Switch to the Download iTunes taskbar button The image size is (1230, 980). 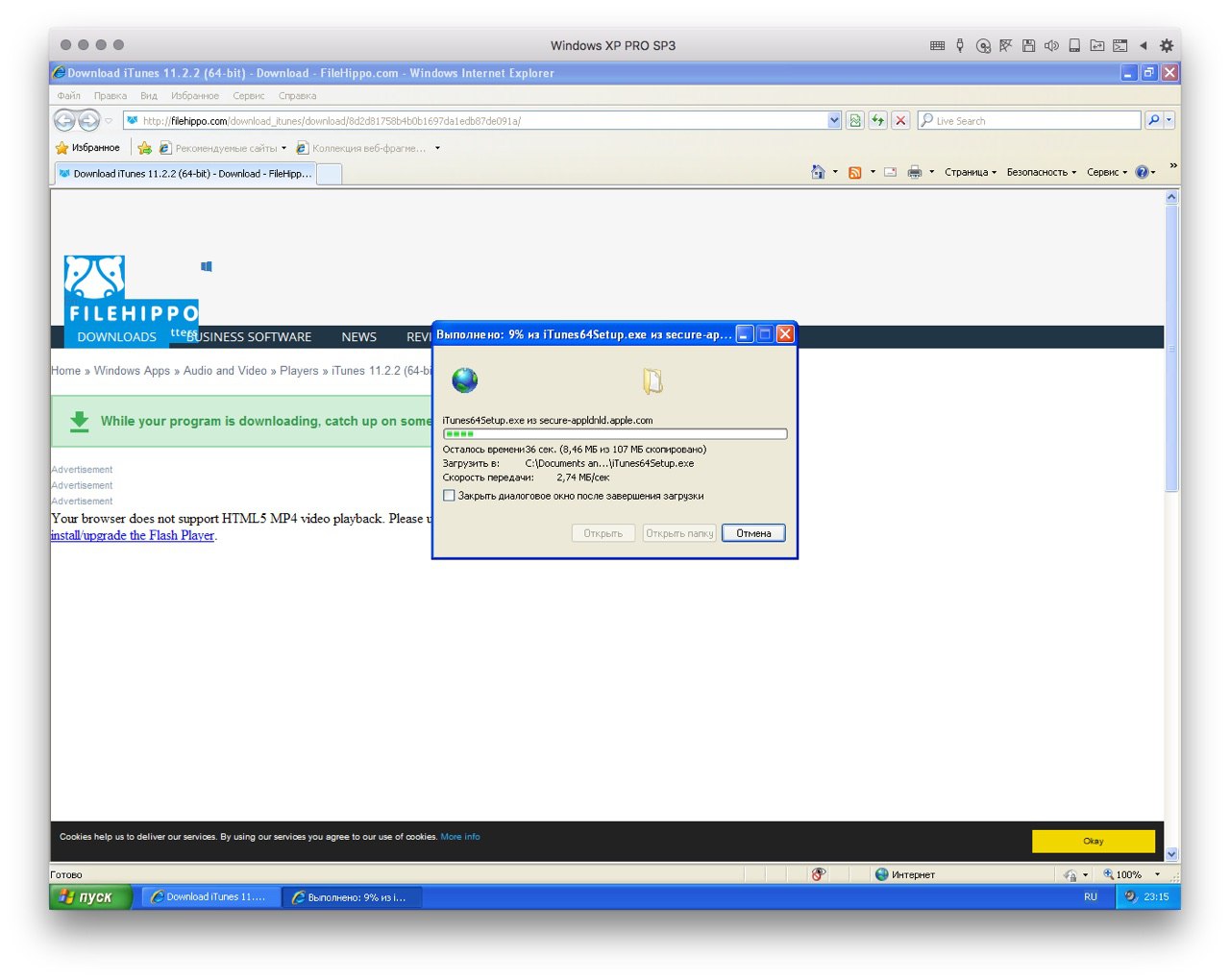(211, 896)
